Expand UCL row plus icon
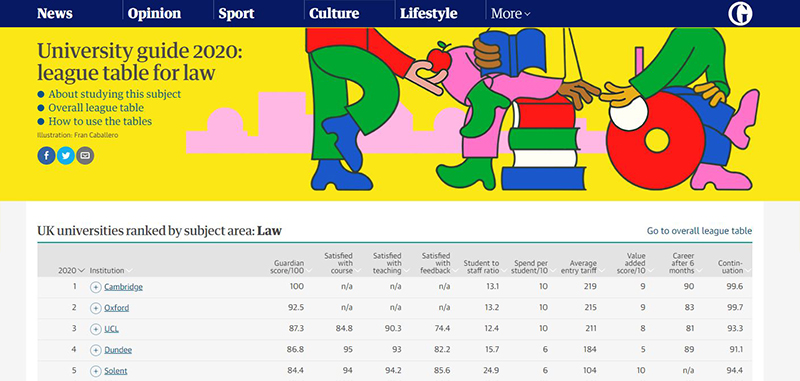Screen dimensions: 800x381 click(95, 329)
